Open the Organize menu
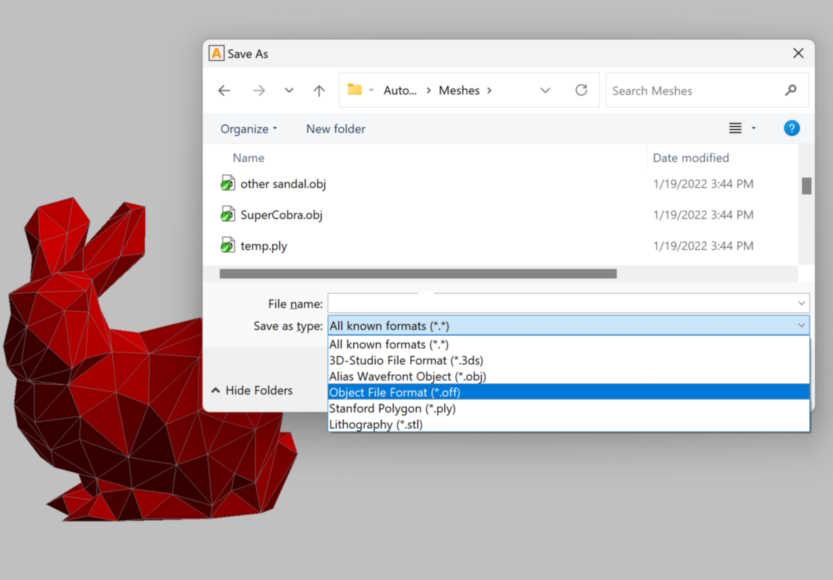The height and width of the screenshot is (580, 833). [x=248, y=129]
